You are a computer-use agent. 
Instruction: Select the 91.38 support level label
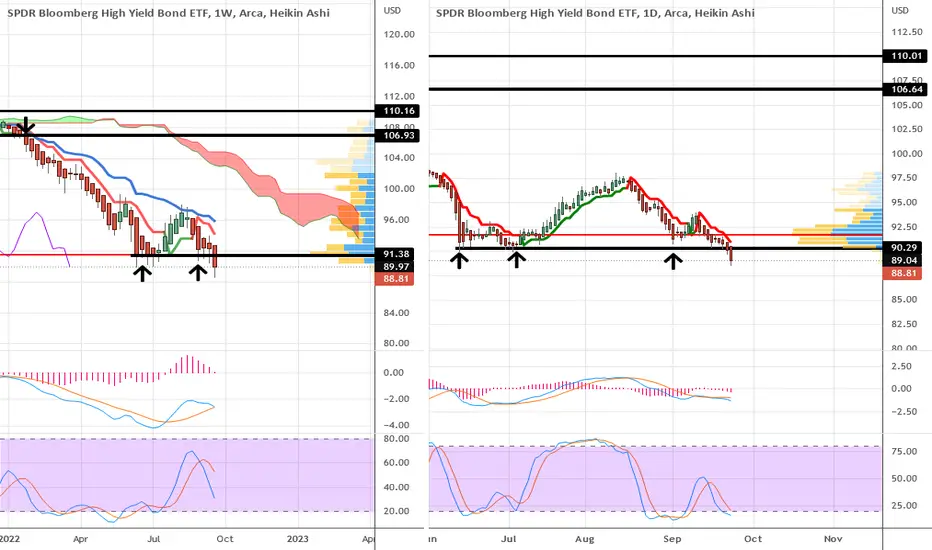pos(395,254)
